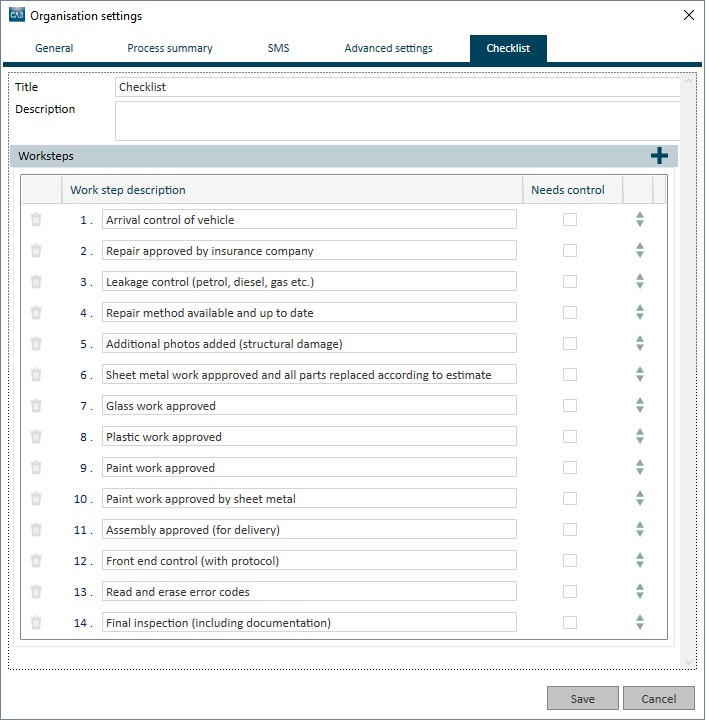
Task: Check Needs control for "Front end control"
Action: pyautogui.click(x=570, y=561)
